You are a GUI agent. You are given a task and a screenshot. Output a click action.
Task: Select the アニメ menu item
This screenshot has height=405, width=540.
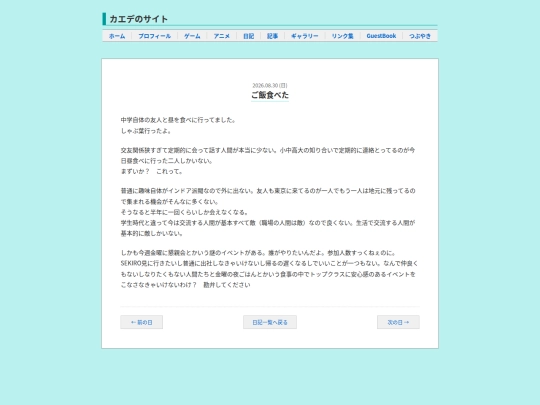point(222,36)
